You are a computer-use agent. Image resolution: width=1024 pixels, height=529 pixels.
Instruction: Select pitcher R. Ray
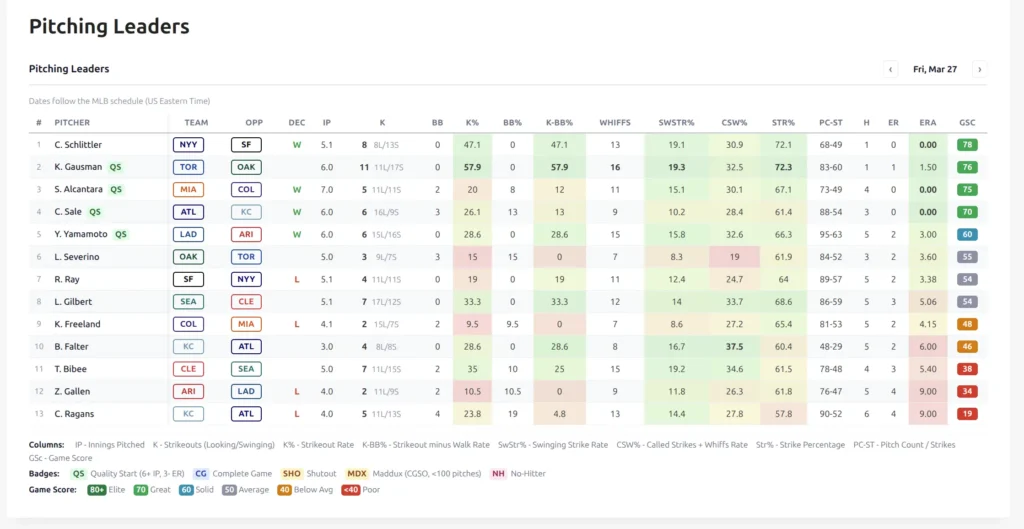(67, 280)
